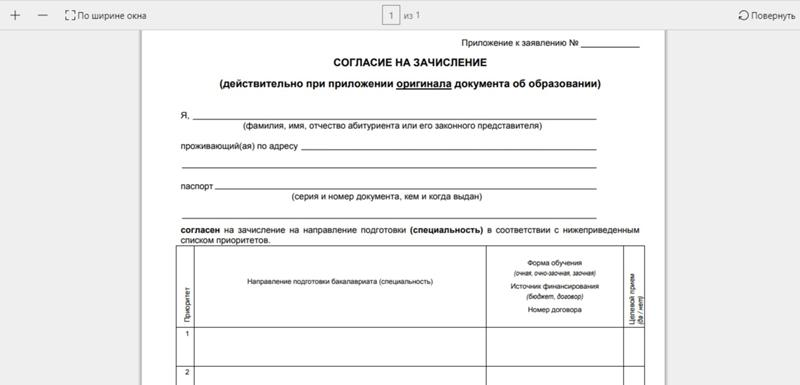
Task: Click the Направление подготовки бакалавриата column header
Action: coord(340,281)
